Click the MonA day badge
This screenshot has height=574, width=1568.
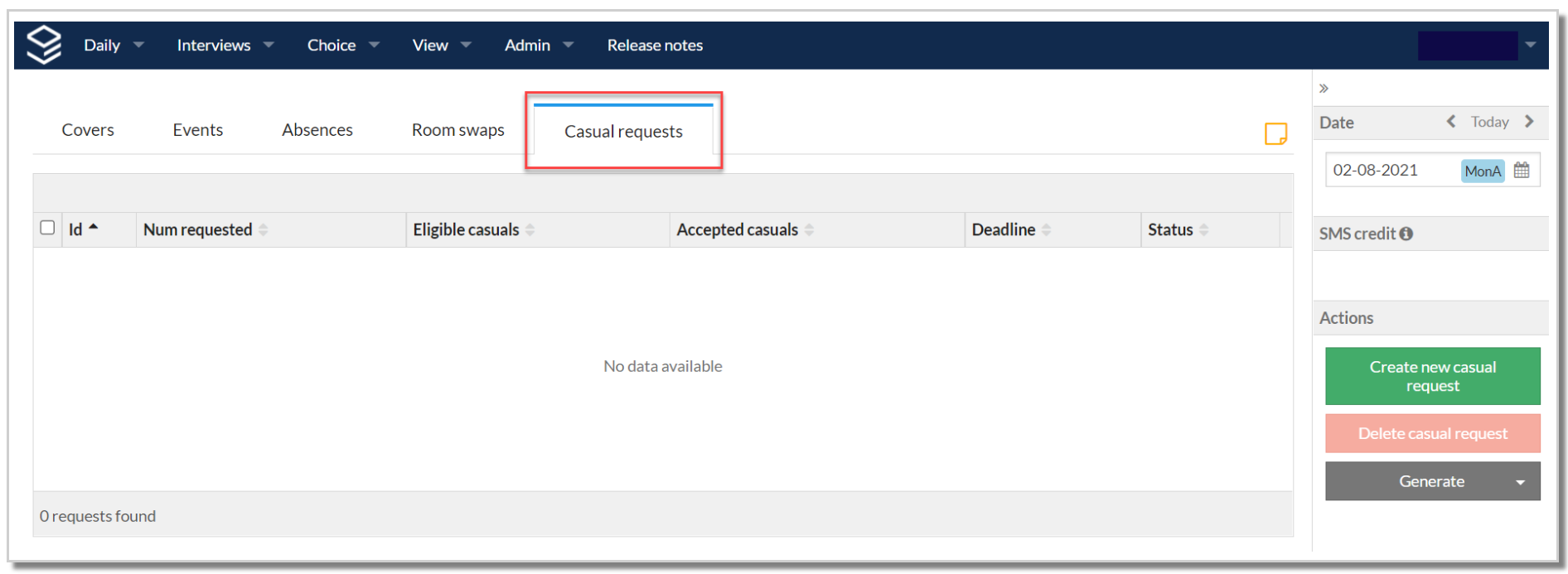(1483, 171)
